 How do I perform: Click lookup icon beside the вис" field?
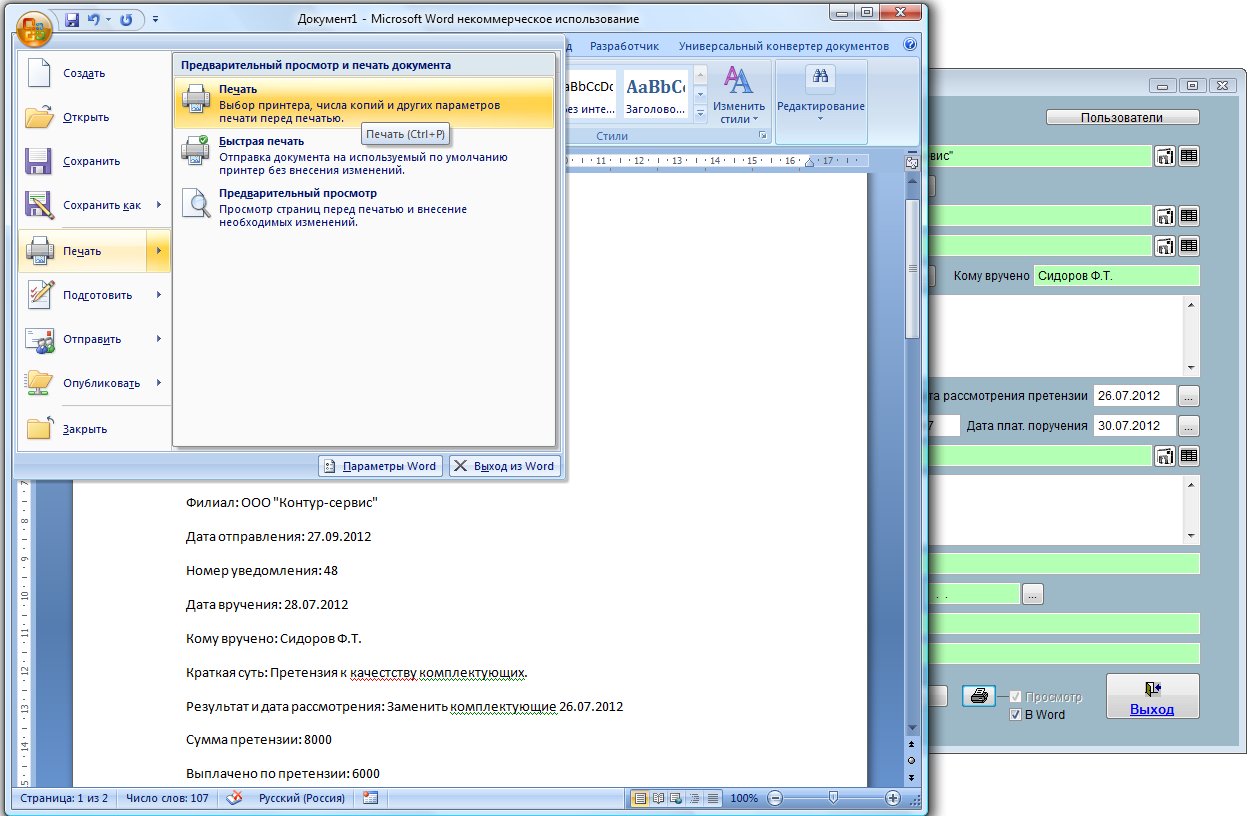(x=1165, y=156)
